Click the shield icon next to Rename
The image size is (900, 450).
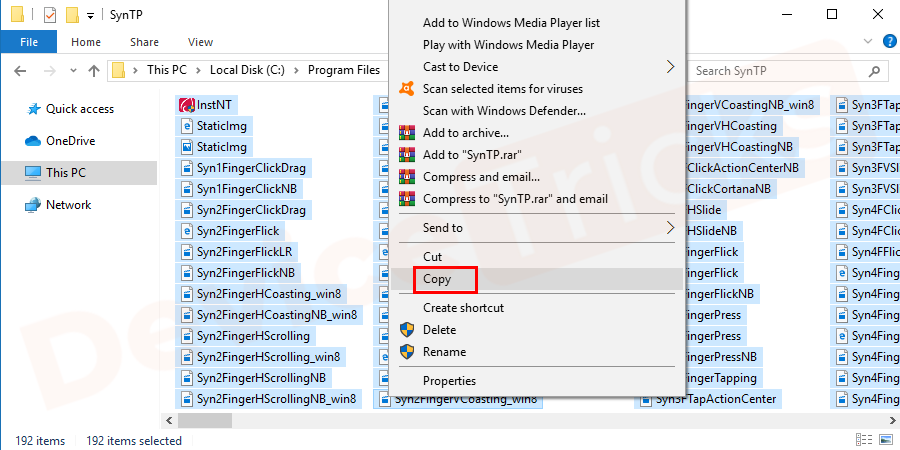tap(407, 351)
